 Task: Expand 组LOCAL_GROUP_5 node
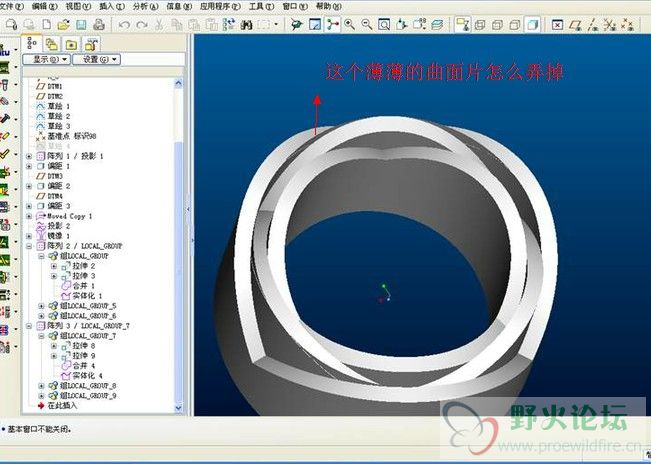click(42, 306)
